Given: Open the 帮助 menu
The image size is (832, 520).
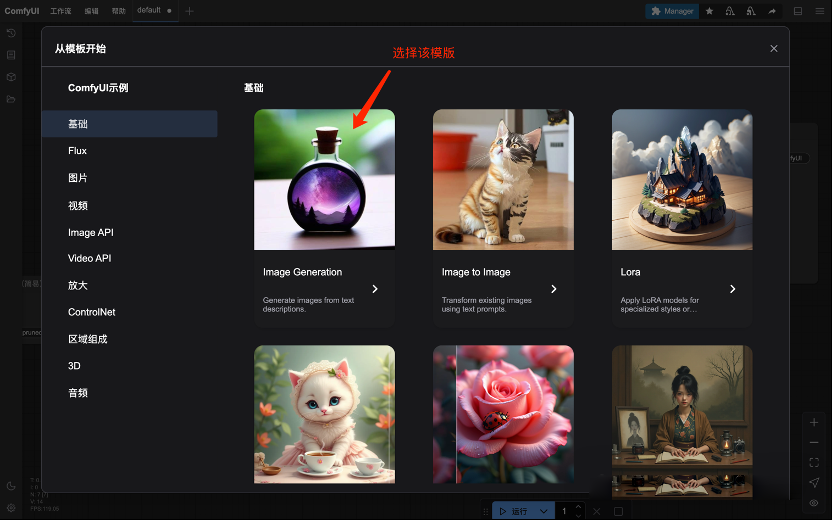Looking at the screenshot, I should (118, 11).
